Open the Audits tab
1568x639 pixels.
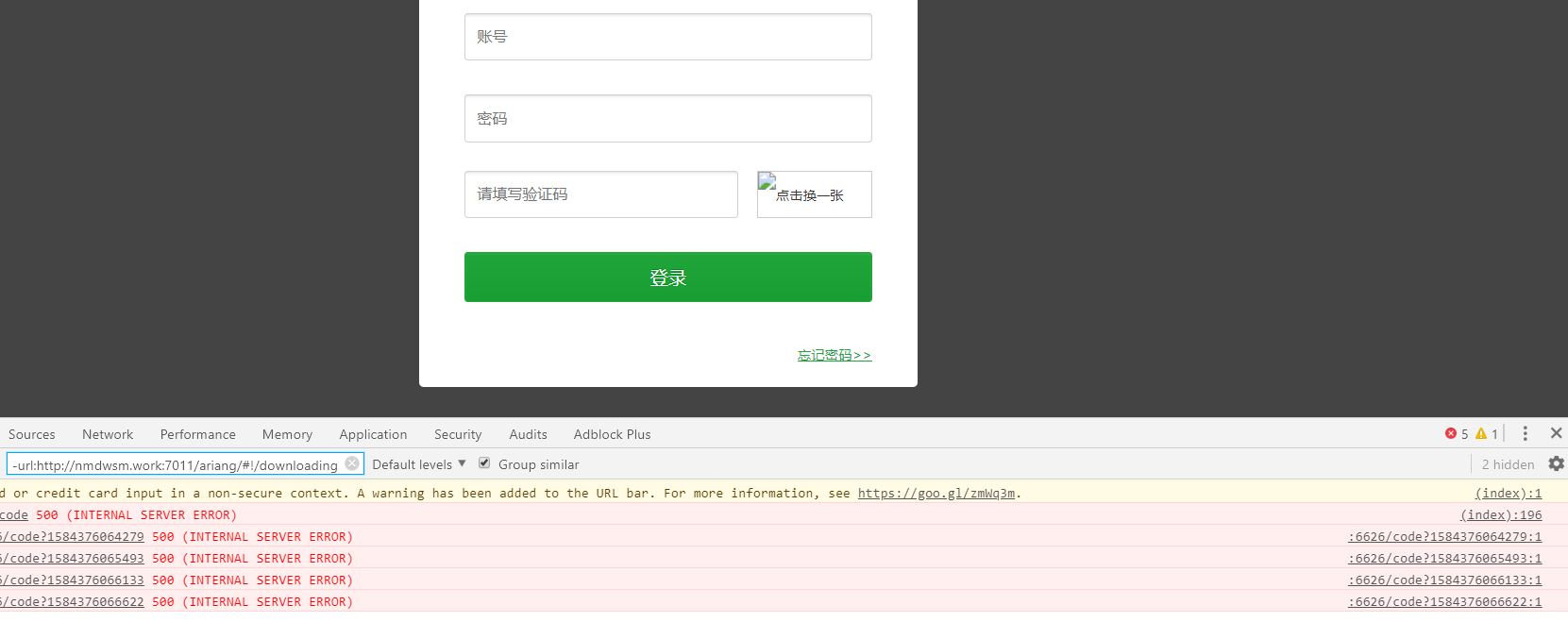(x=528, y=434)
